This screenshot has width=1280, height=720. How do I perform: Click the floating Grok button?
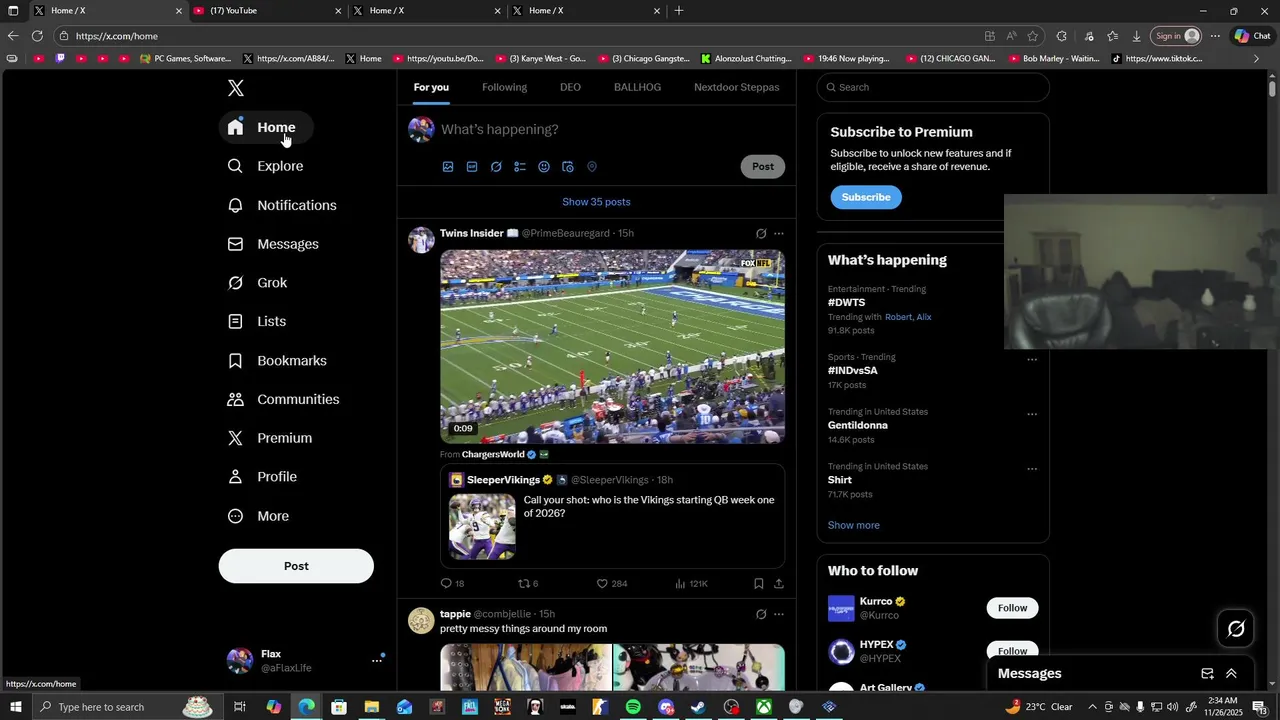1236,629
